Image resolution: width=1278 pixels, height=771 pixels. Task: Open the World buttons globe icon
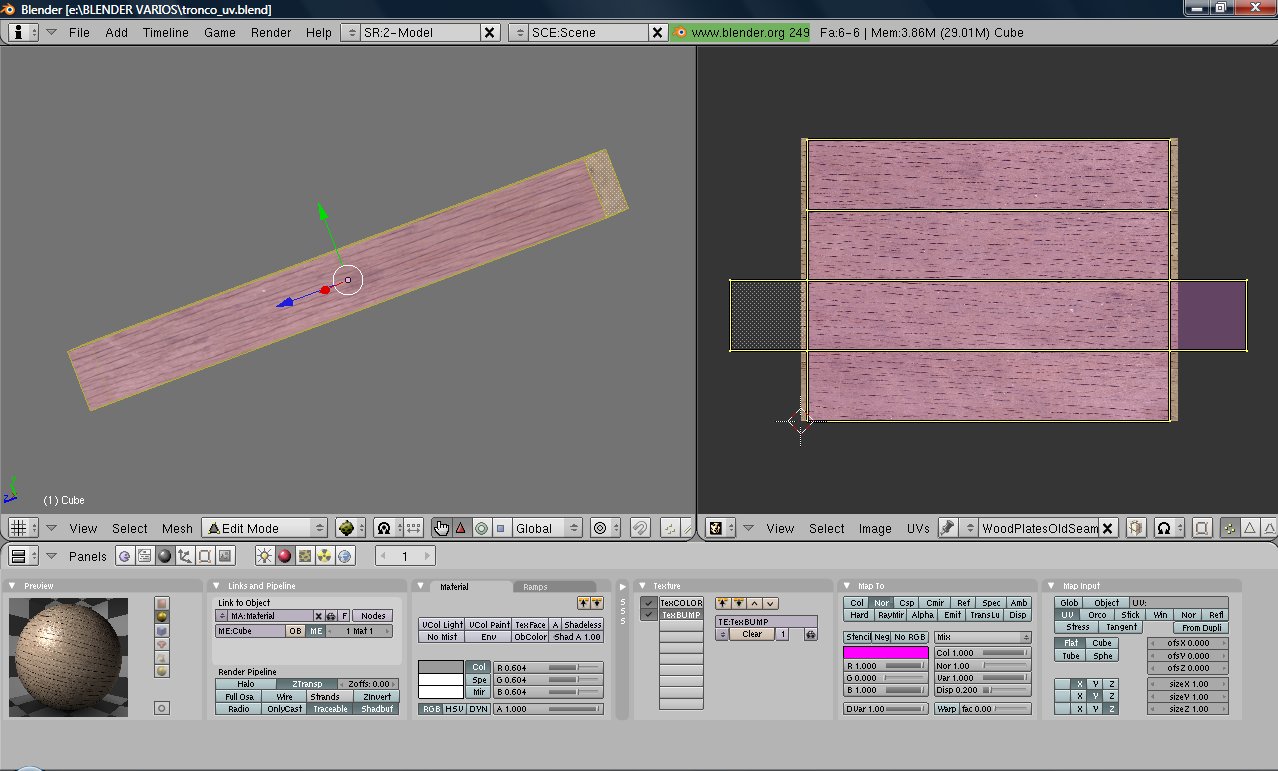pos(345,556)
